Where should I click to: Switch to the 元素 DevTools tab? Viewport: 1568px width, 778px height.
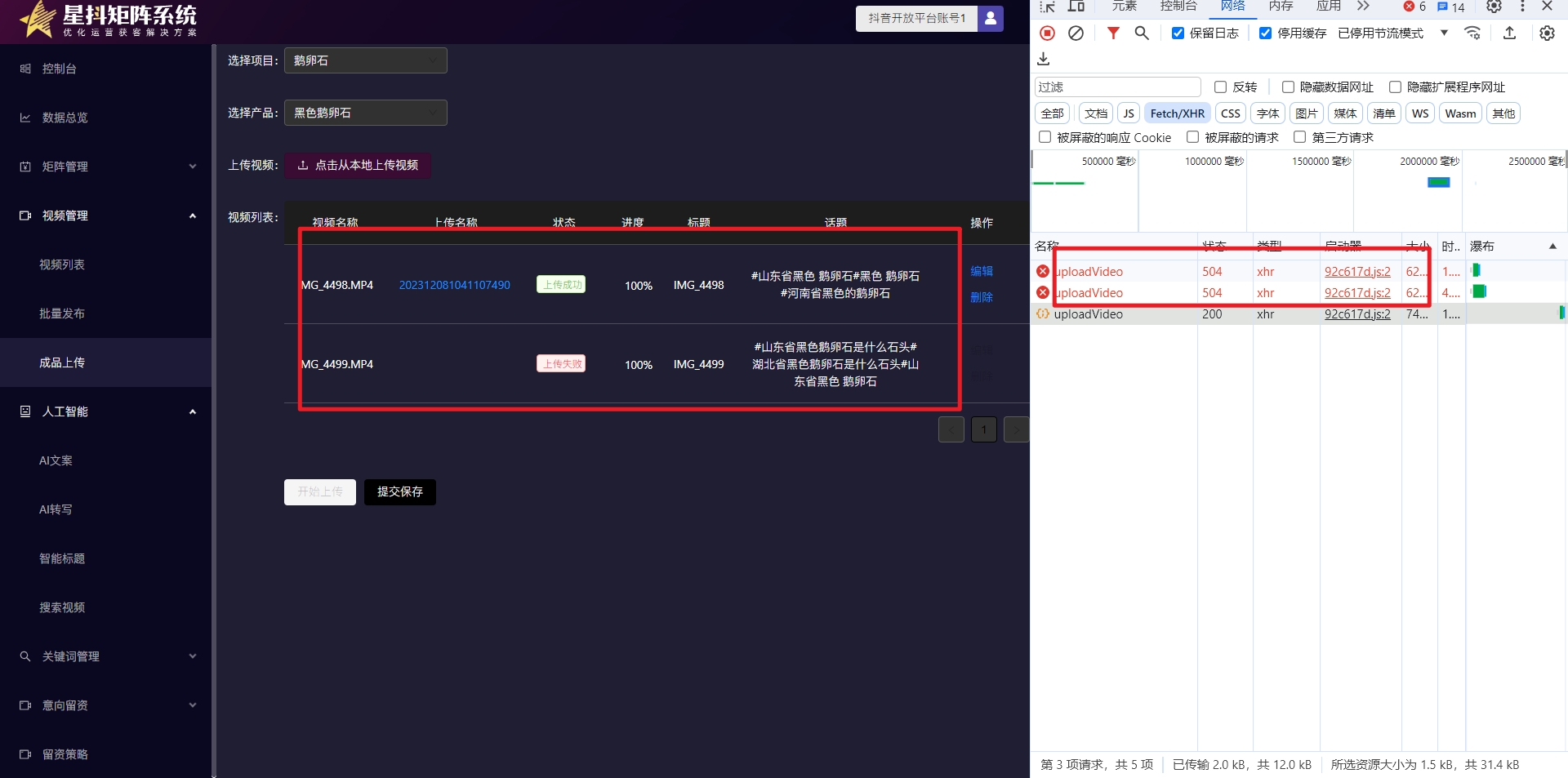click(1124, 6)
